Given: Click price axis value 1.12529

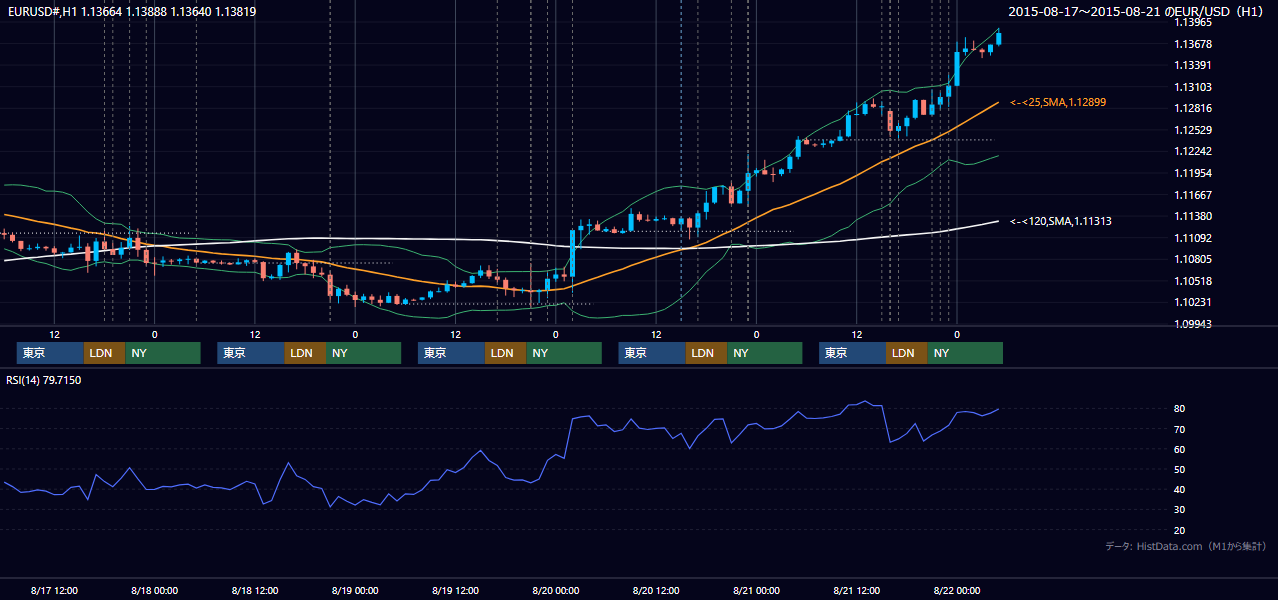Looking at the screenshot, I should tap(1192, 130).
